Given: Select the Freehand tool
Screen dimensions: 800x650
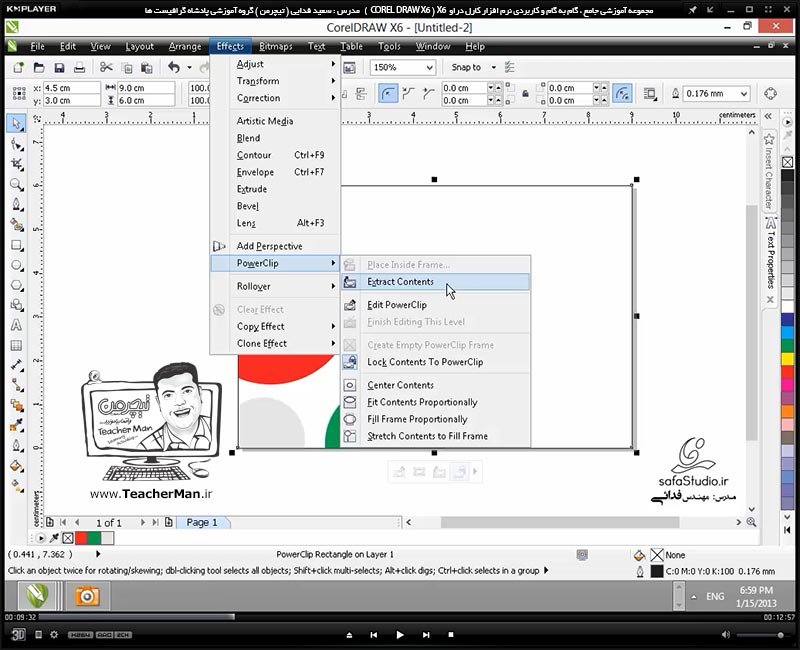Looking at the screenshot, I should 16,205.
